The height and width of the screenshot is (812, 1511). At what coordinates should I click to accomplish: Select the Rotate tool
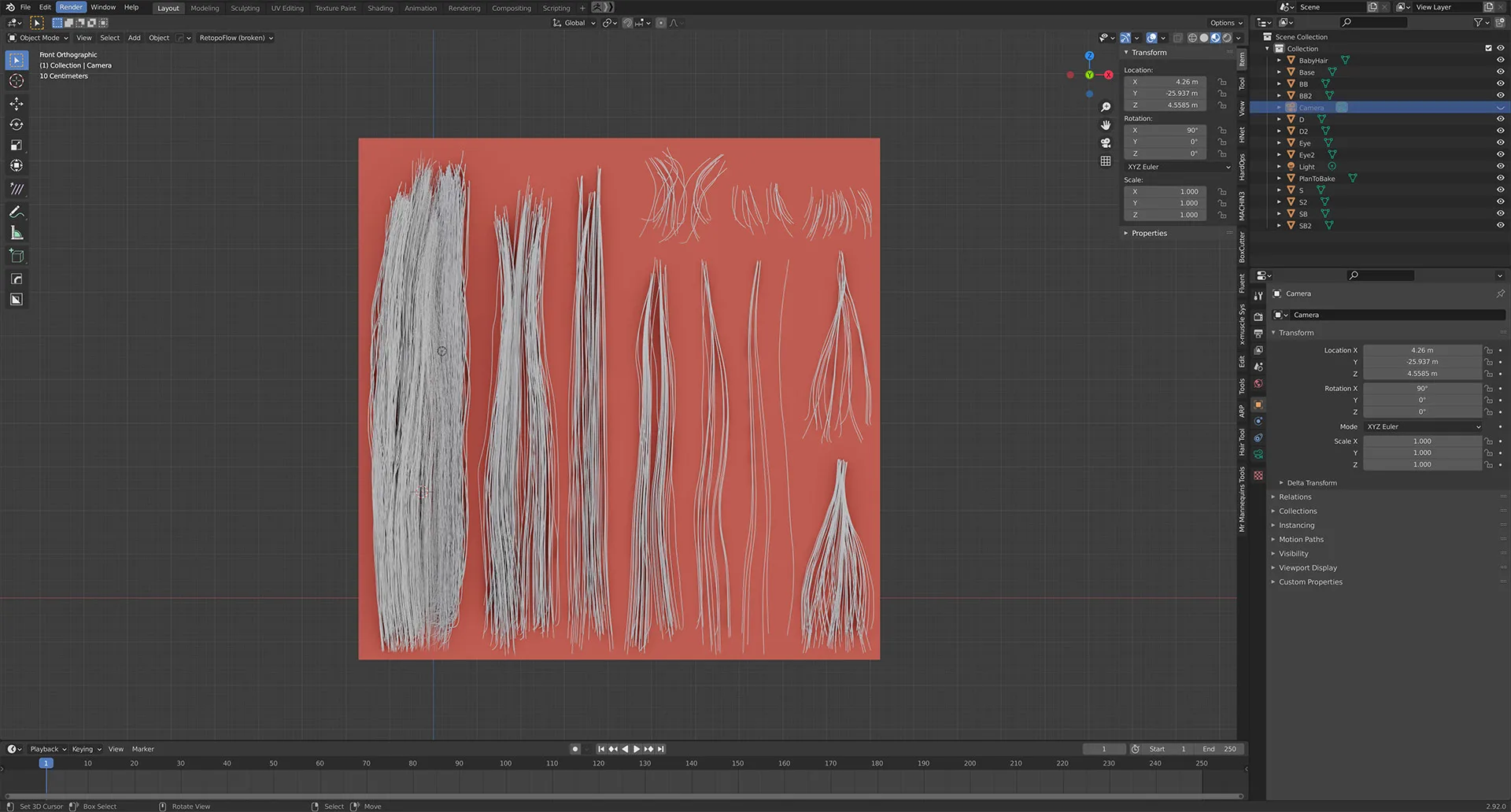click(17, 124)
